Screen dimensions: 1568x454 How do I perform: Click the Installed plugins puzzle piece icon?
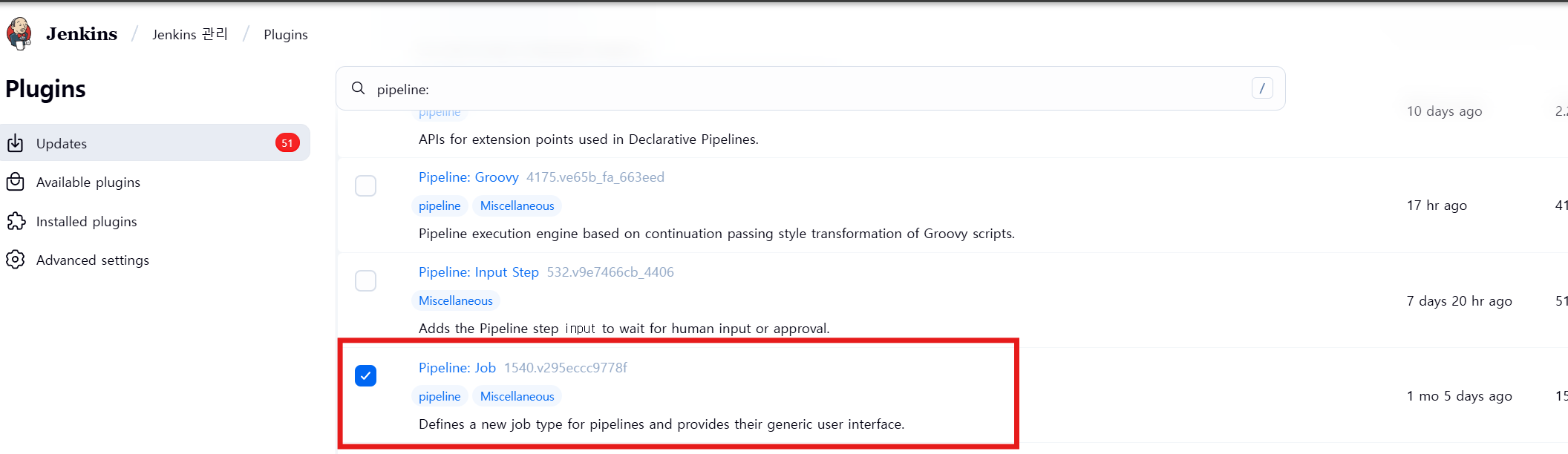click(x=16, y=221)
